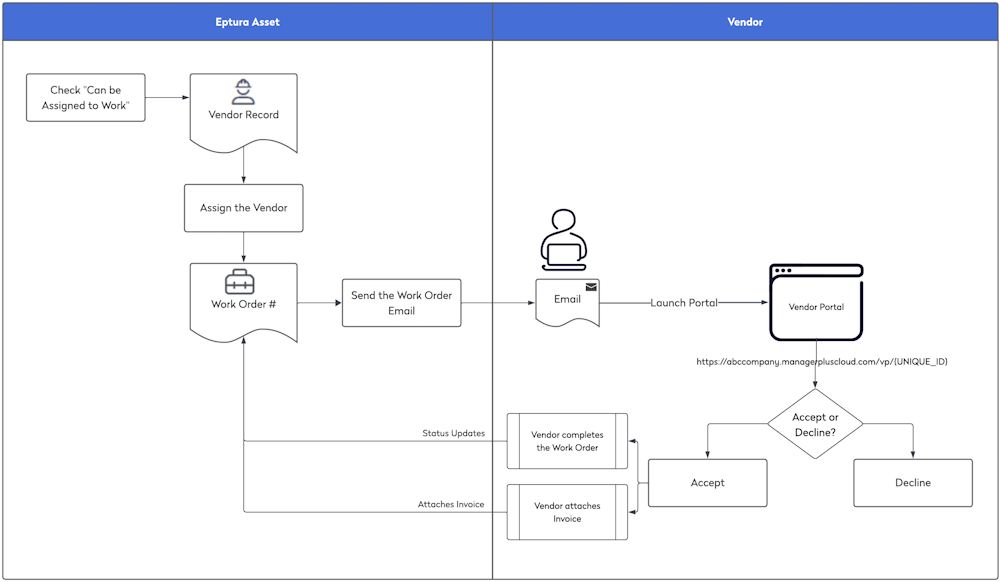Select the Decline box
Screen dimensions: 1000x582
point(913,483)
